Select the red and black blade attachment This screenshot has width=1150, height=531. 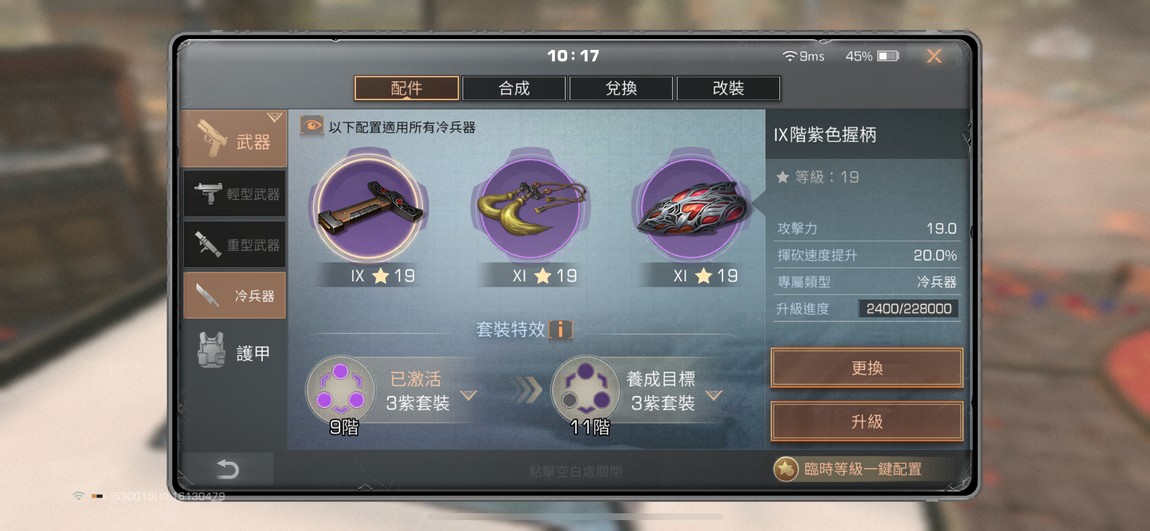pos(689,208)
